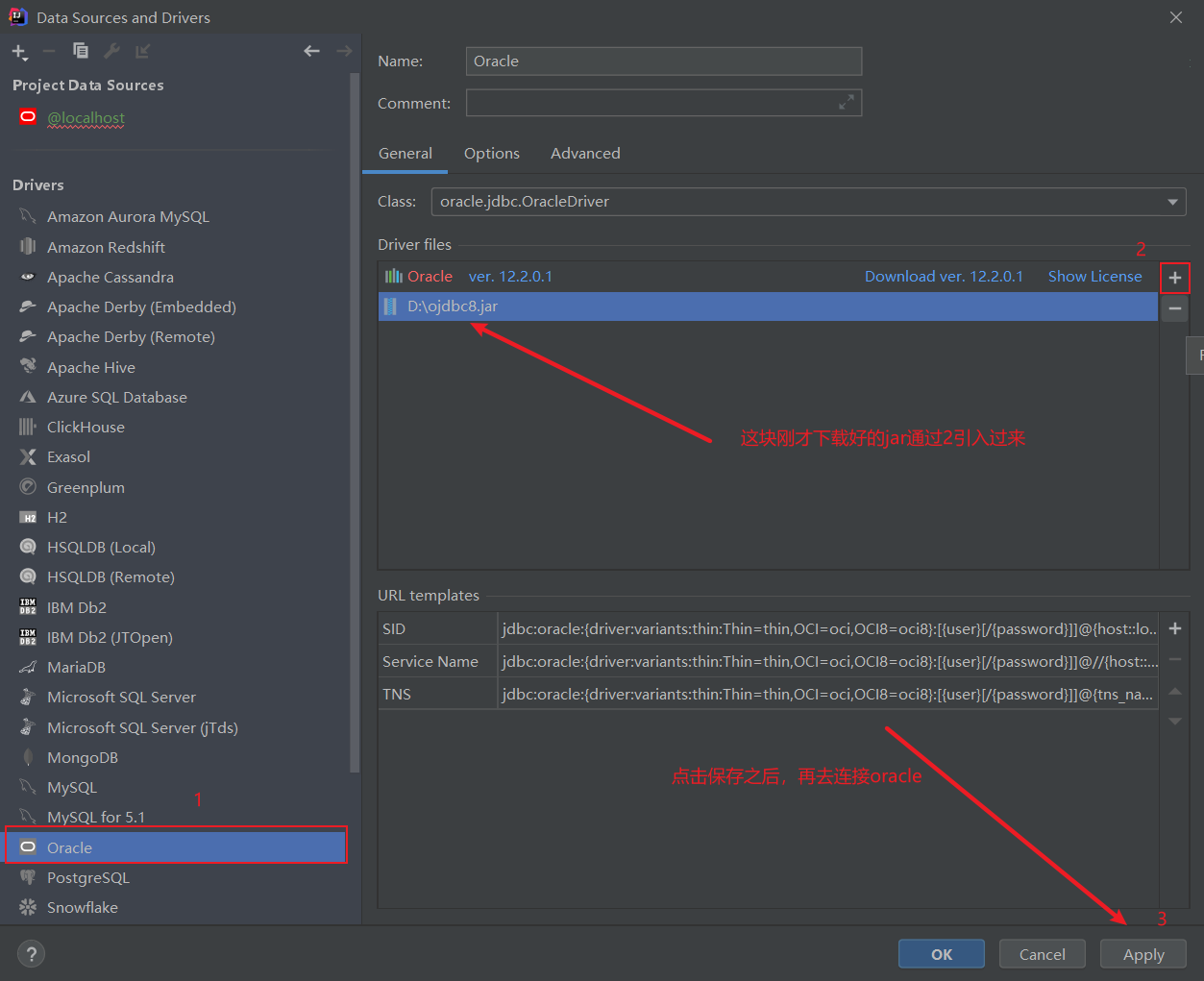Click the Show License link
Image resolution: width=1204 pixels, height=981 pixels.
point(1094,276)
